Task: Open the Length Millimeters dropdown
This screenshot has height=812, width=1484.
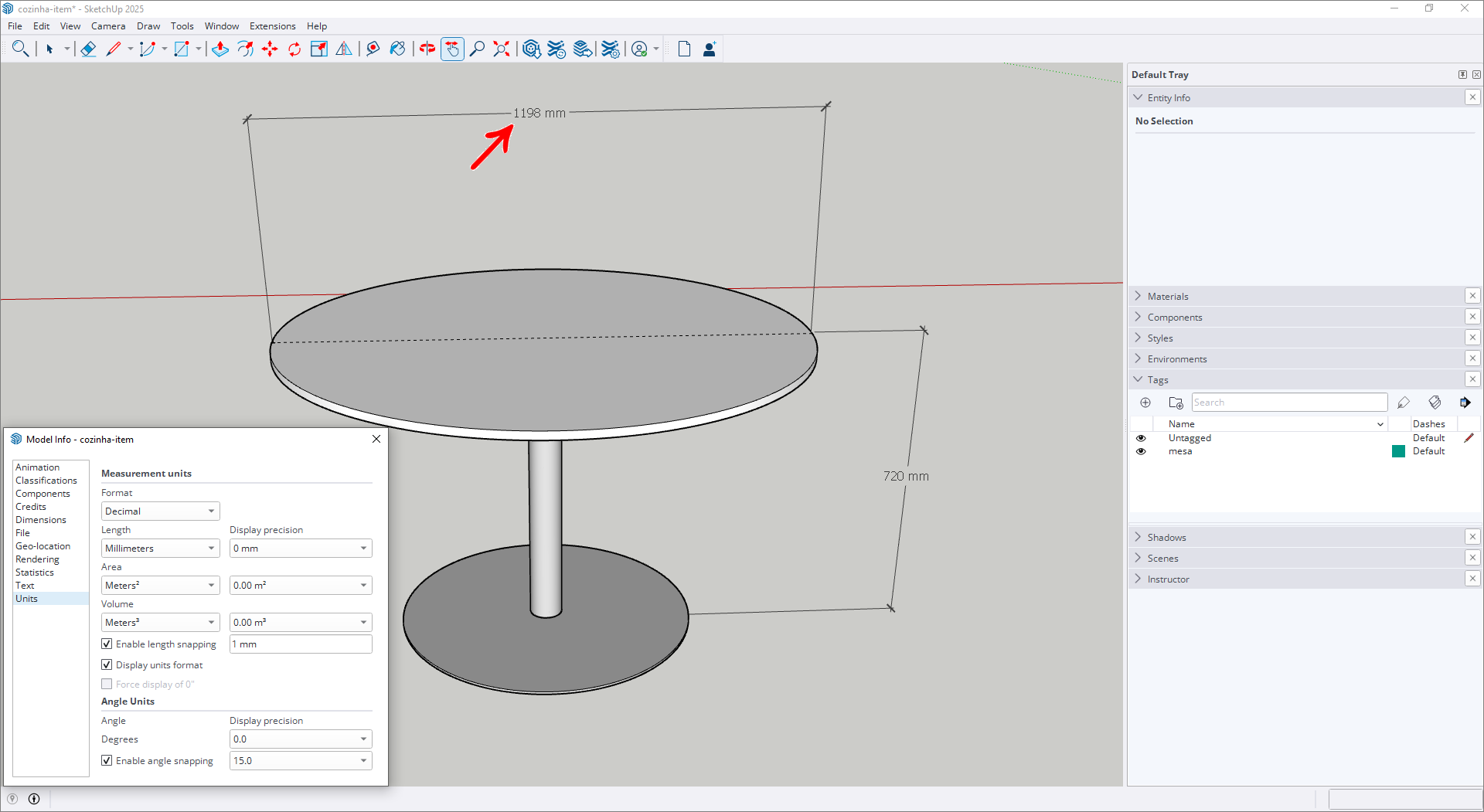Action: click(161, 548)
